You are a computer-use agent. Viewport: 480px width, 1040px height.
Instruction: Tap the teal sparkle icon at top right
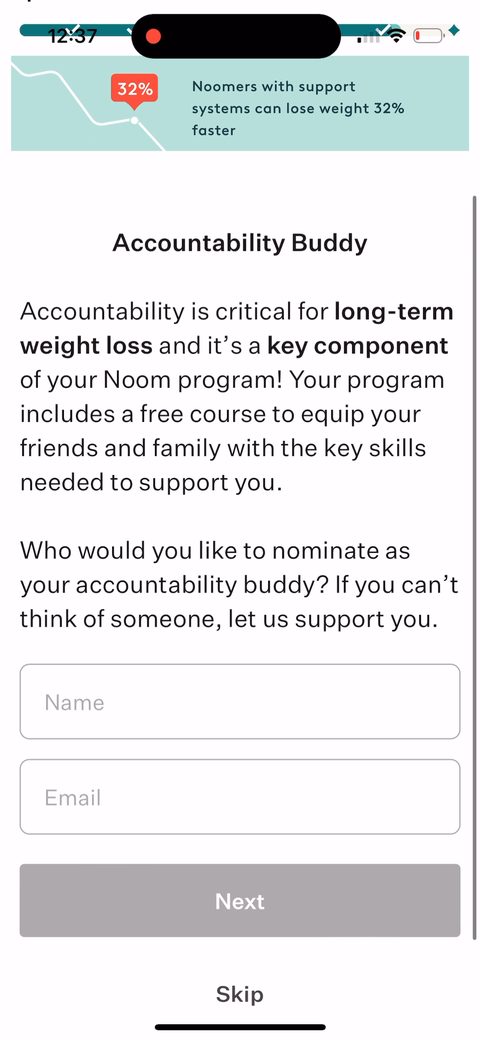click(x=454, y=30)
